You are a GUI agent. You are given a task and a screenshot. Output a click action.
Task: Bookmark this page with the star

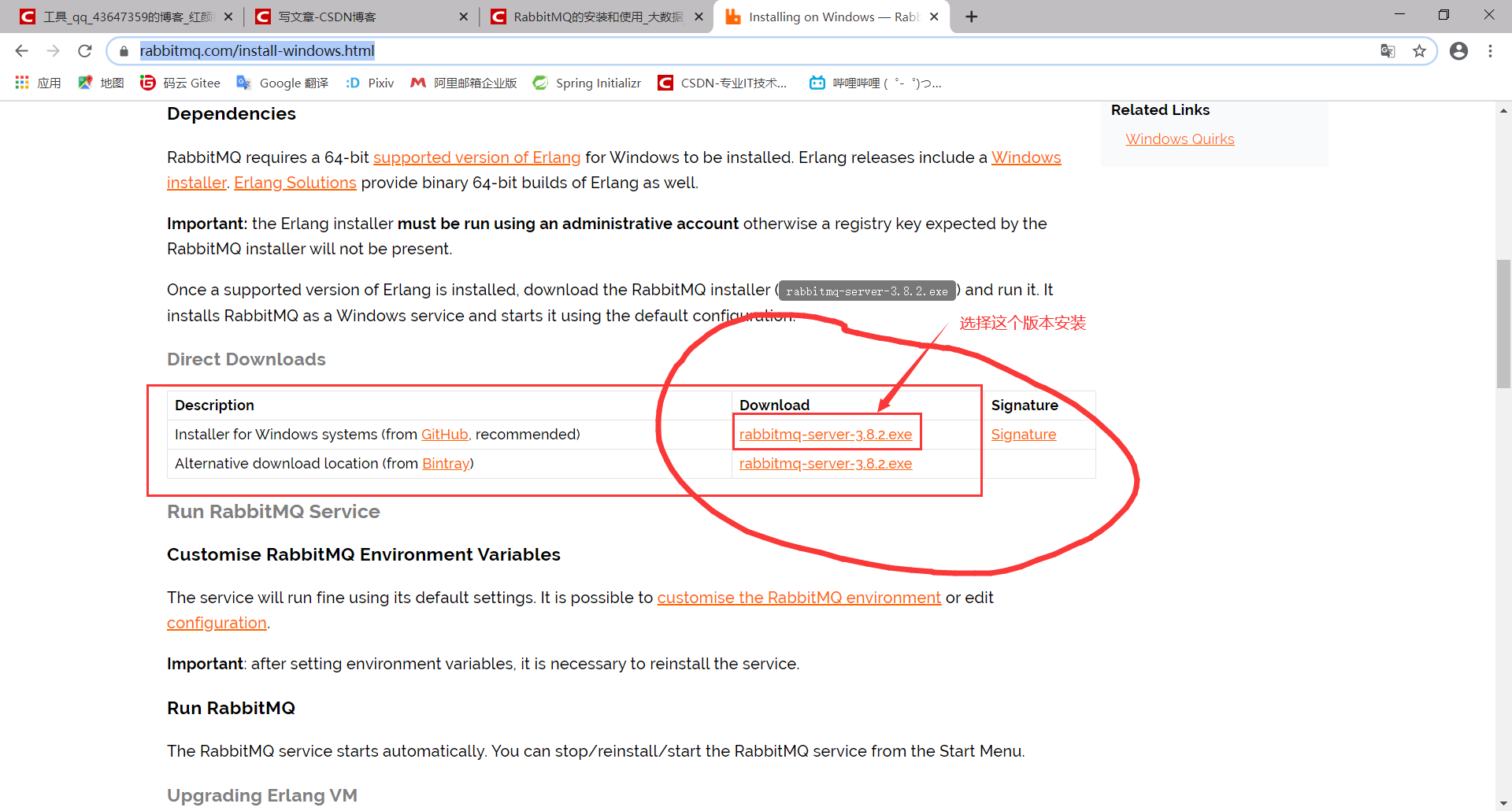1419,51
